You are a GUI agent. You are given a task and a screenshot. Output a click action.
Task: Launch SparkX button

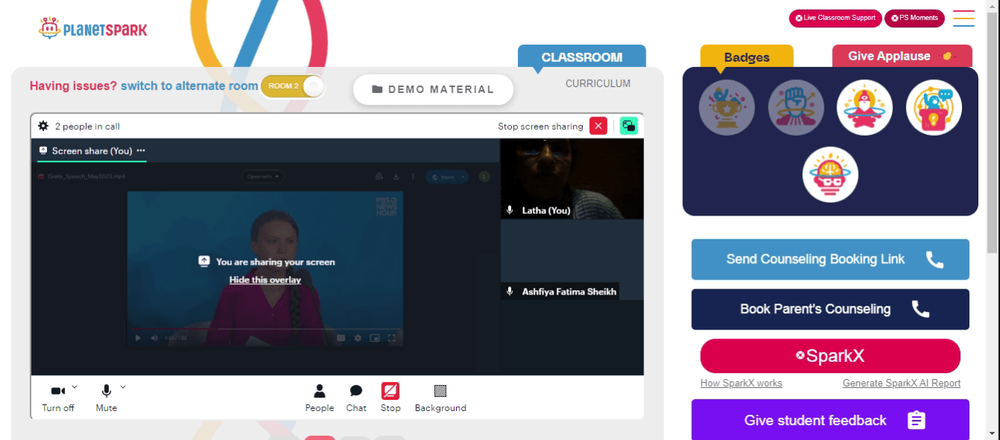[x=830, y=356]
